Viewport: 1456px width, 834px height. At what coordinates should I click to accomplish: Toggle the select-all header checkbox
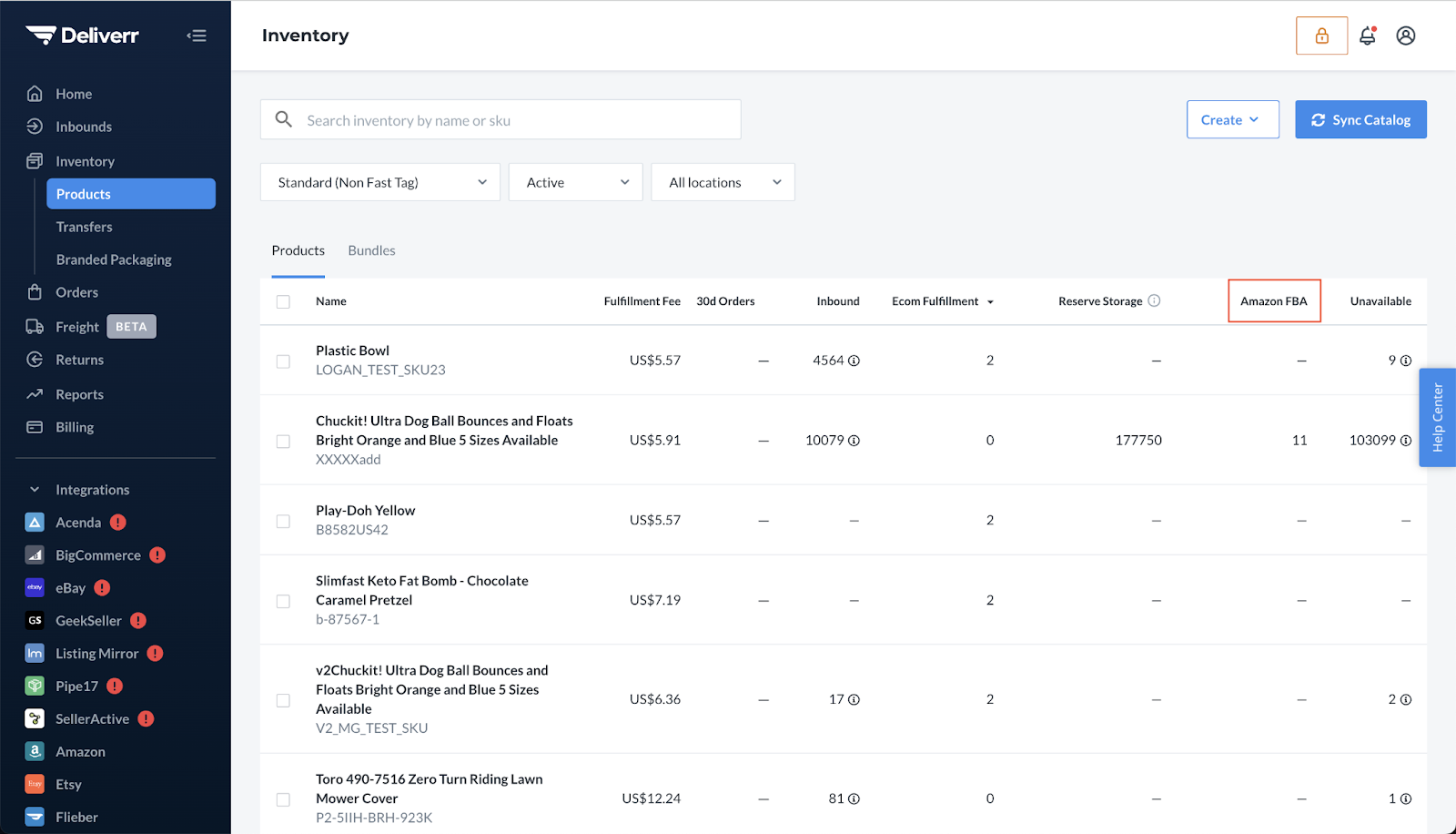point(283,301)
